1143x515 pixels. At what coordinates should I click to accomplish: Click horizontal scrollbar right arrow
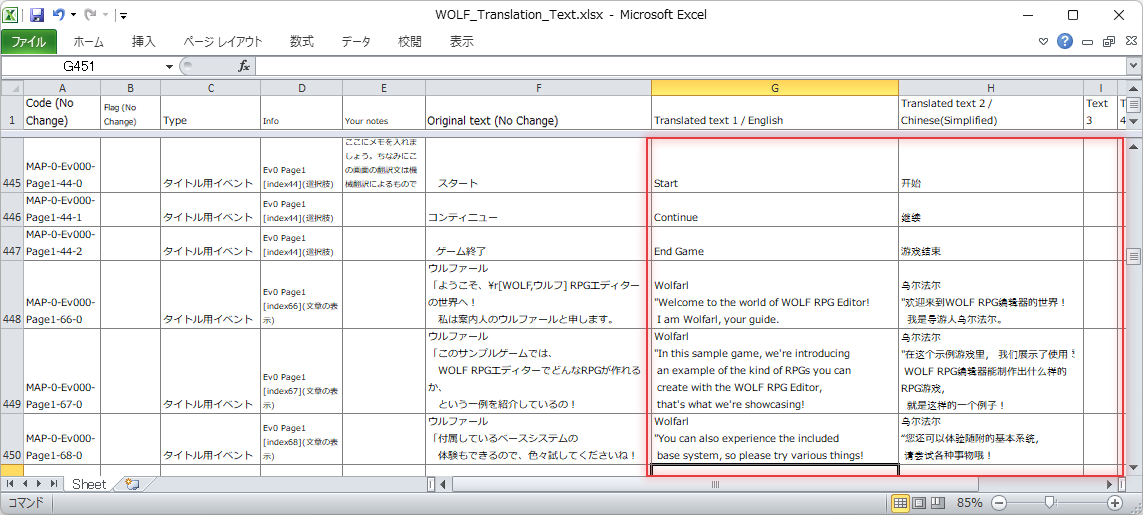(1110, 484)
